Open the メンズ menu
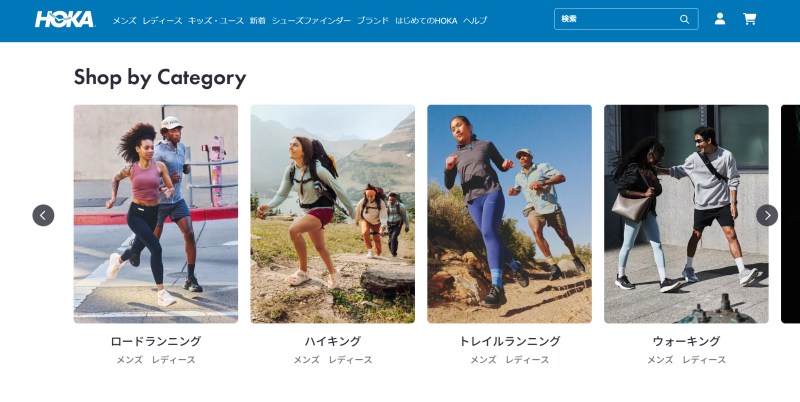The width and height of the screenshot is (800, 402). (124, 20)
